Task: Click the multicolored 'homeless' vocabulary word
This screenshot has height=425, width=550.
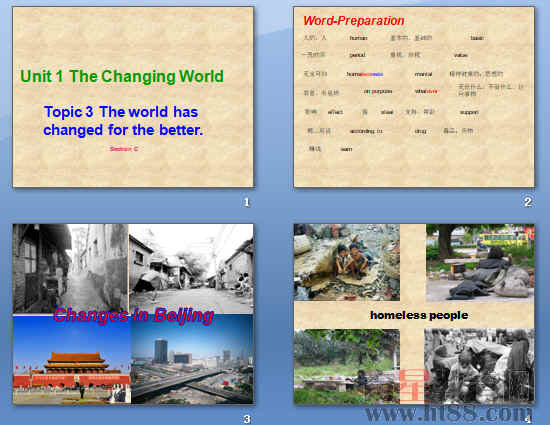Action: click(365, 74)
